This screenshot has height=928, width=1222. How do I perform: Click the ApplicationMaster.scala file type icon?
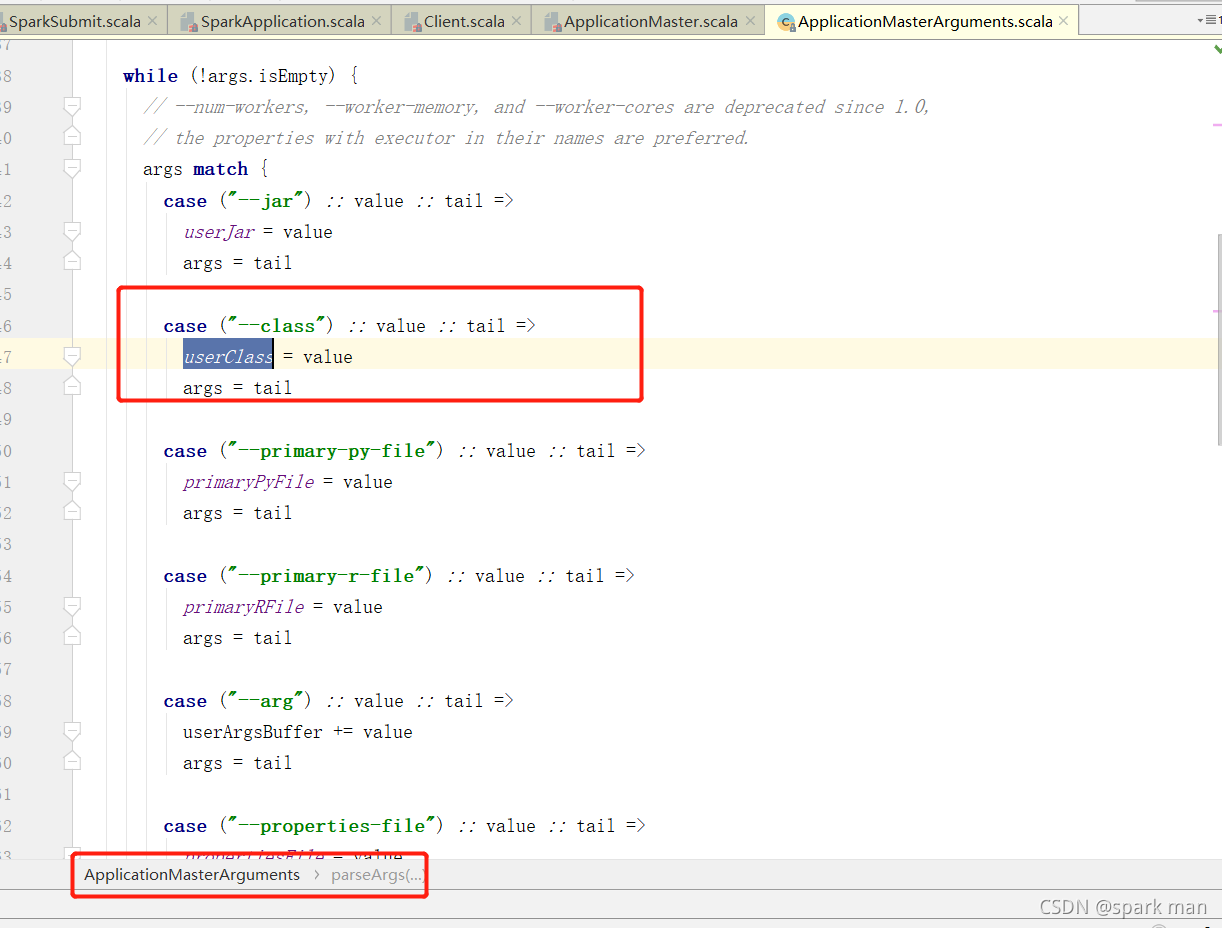point(551,21)
